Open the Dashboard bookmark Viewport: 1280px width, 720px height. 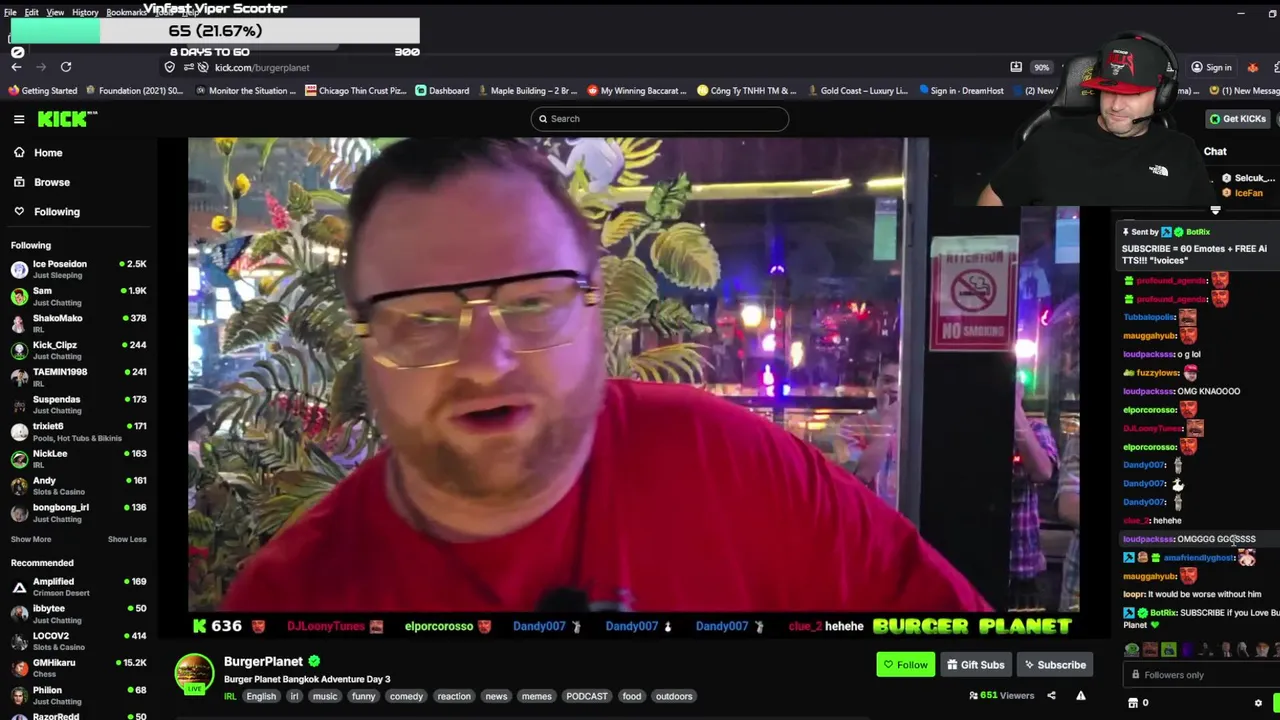pos(442,91)
